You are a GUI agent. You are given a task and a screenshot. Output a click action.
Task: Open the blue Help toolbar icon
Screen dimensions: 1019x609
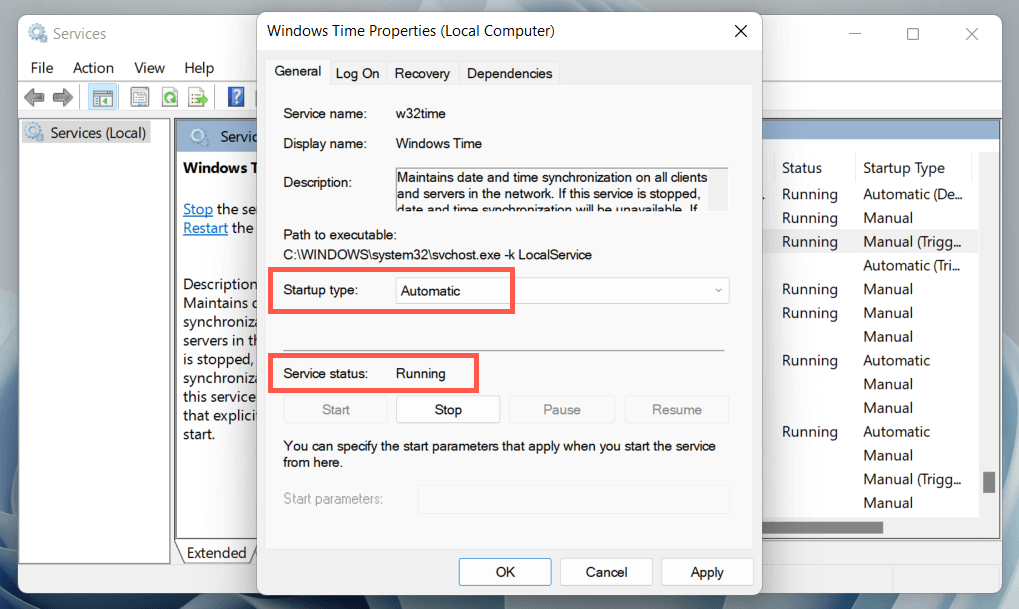236,97
